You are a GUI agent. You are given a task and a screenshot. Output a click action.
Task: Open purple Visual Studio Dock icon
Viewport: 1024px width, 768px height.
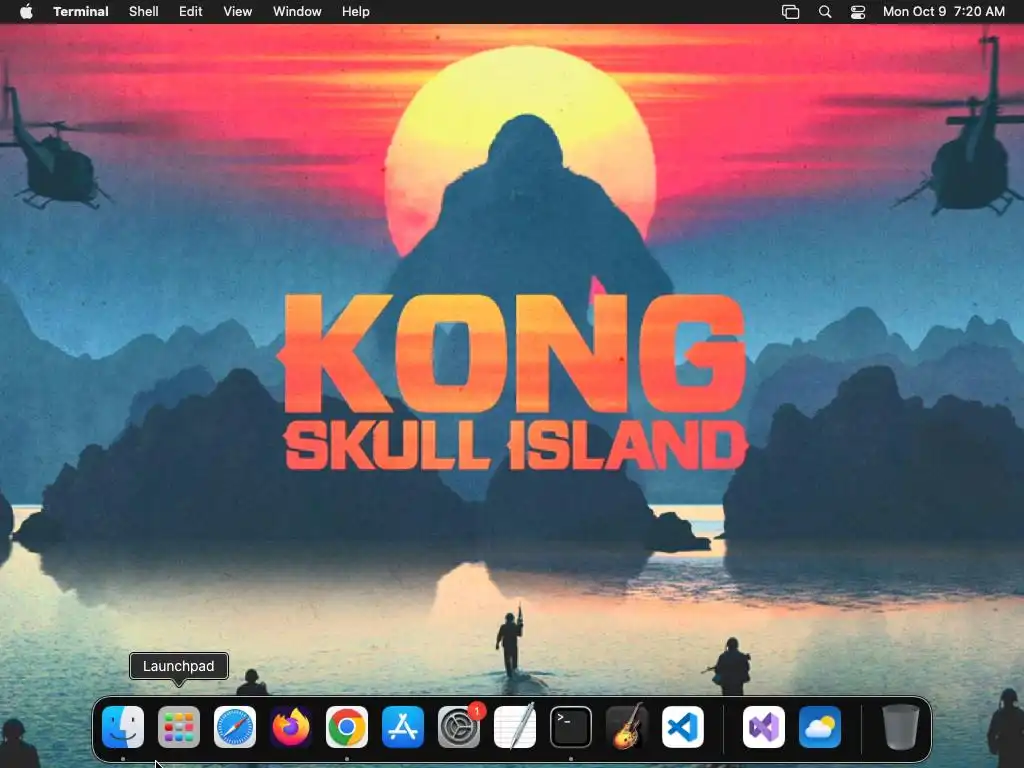pos(764,726)
